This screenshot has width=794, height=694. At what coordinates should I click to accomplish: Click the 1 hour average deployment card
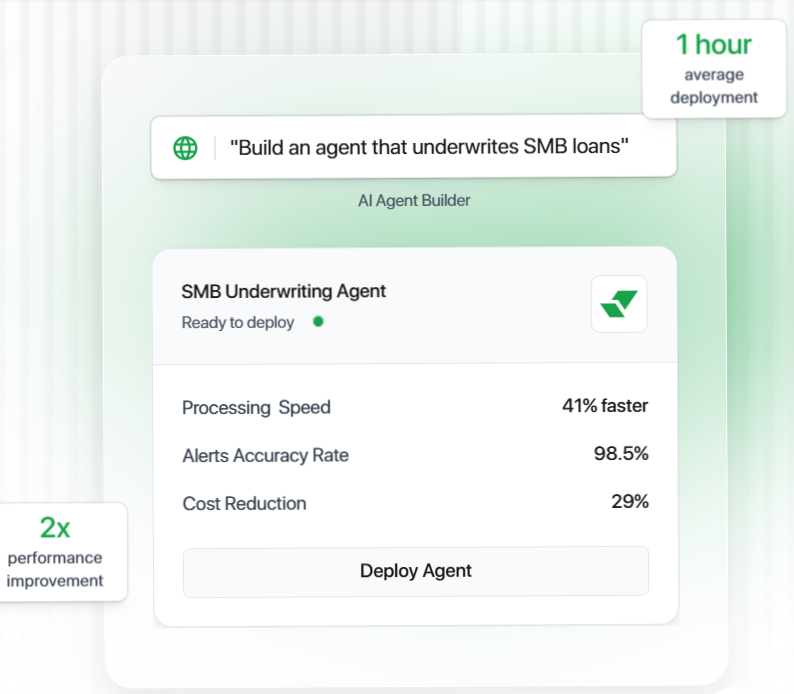click(x=714, y=69)
